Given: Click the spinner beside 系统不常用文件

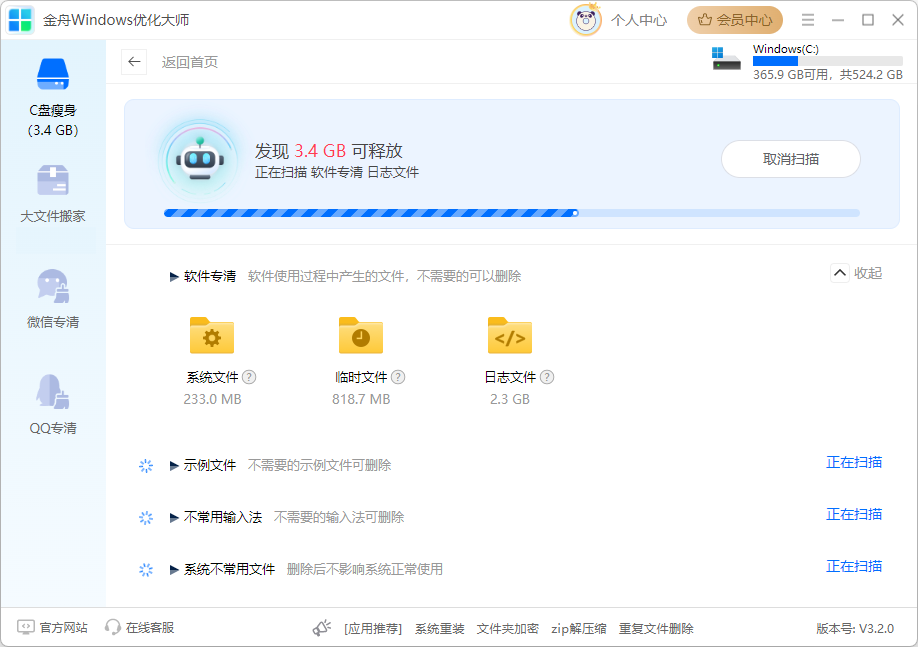Looking at the screenshot, I should click(146, 570).
